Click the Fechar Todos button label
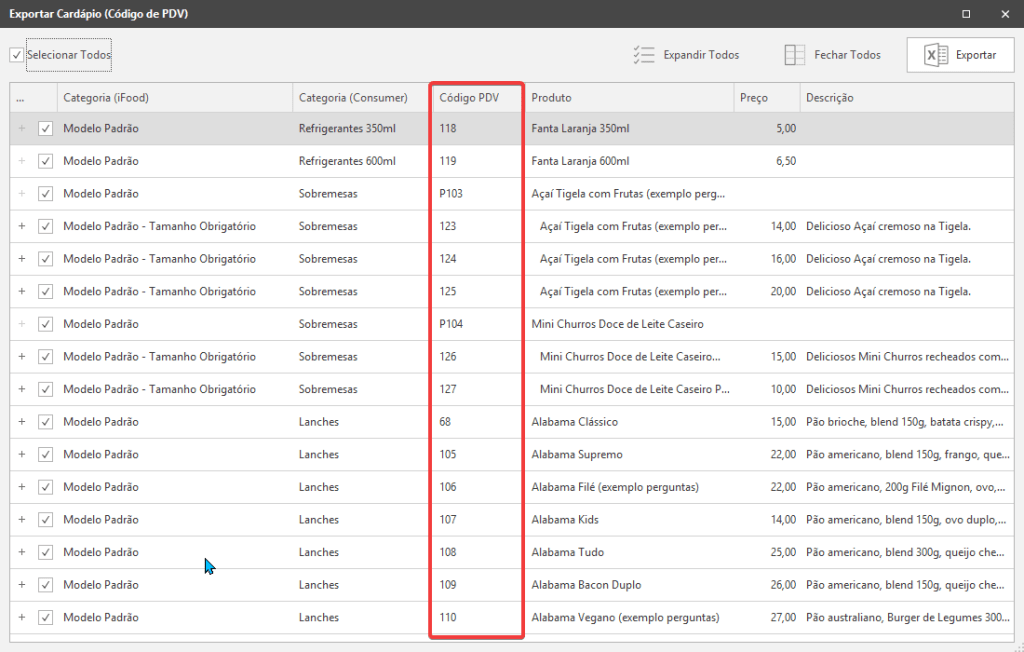This screenshot has height=652, width=1024. tap(847, 55)
